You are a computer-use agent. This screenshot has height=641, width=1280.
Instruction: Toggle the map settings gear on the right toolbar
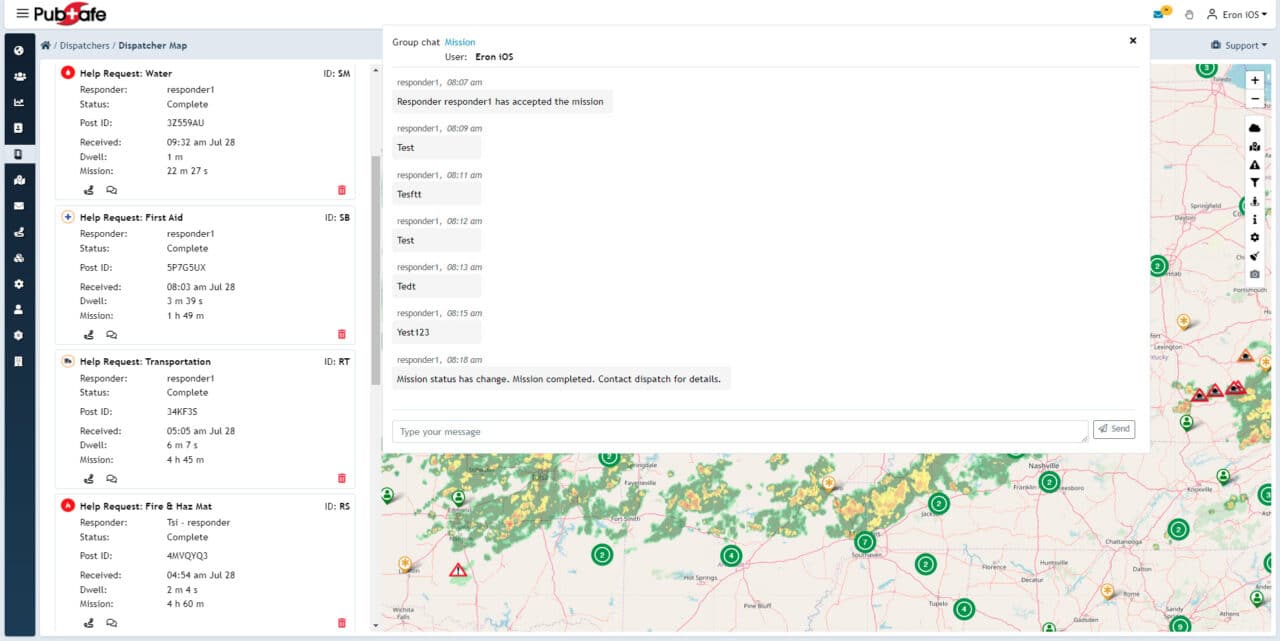click(1255, 237)
